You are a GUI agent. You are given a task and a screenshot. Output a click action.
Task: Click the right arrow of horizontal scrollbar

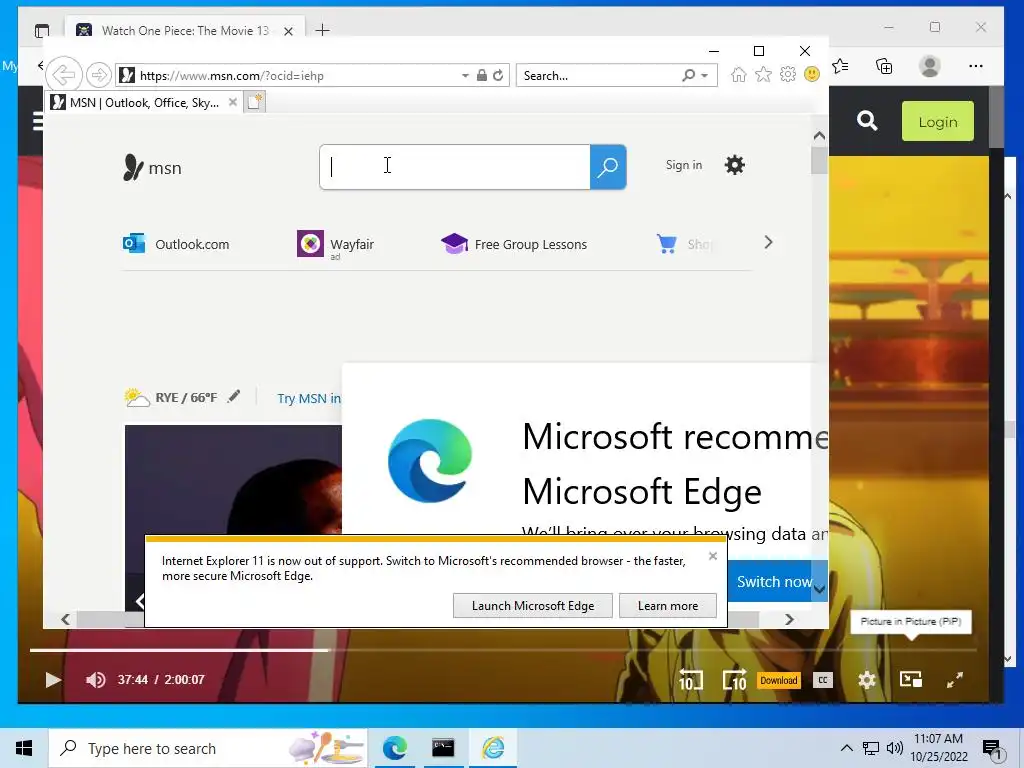tap(790, 619)
